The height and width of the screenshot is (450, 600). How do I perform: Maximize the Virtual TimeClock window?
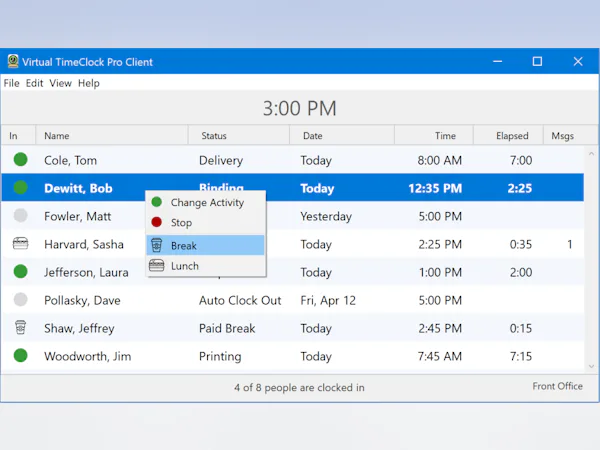[537, 61]
